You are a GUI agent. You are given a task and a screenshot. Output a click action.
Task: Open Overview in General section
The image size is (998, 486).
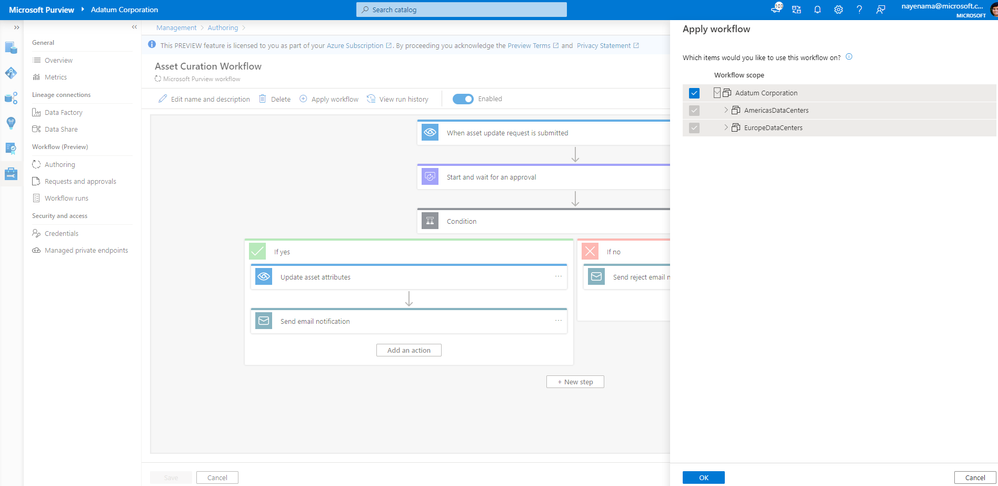click(59, 60)
